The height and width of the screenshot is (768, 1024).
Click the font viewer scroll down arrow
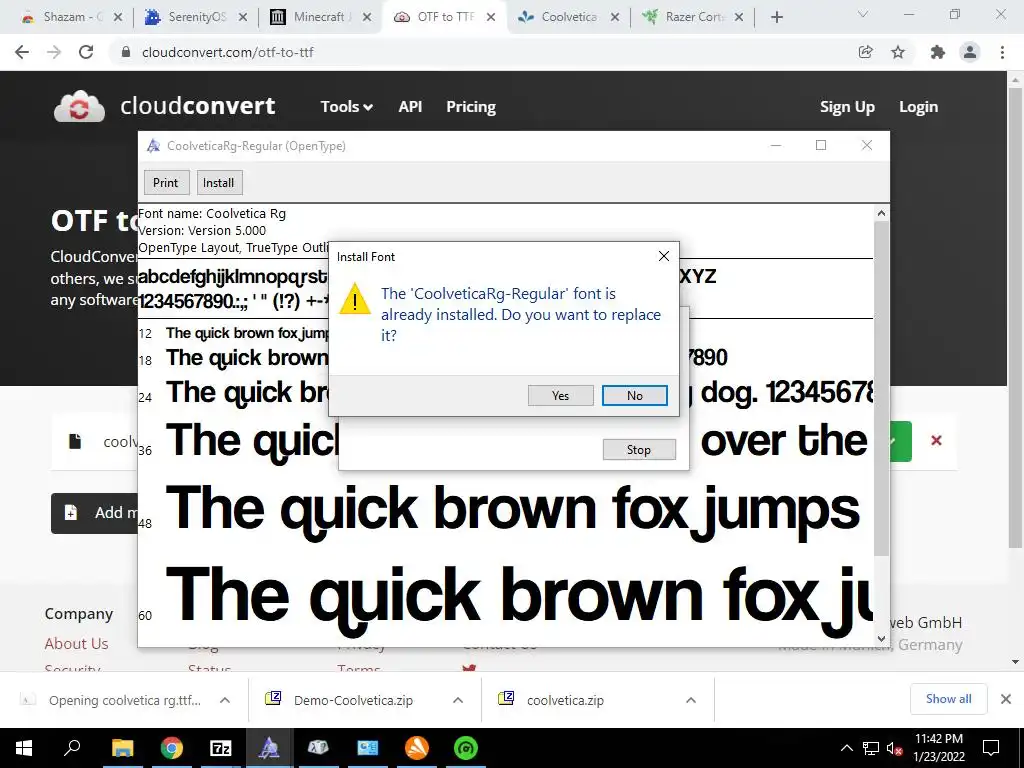[x=881, y=639]
